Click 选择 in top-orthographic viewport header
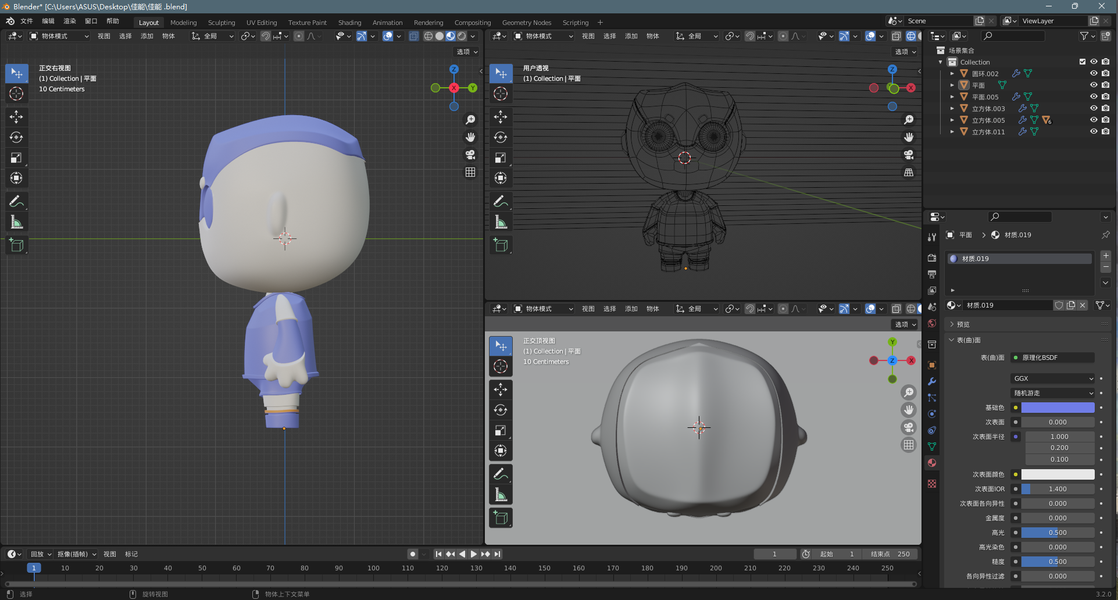 (x=610, y=309)
